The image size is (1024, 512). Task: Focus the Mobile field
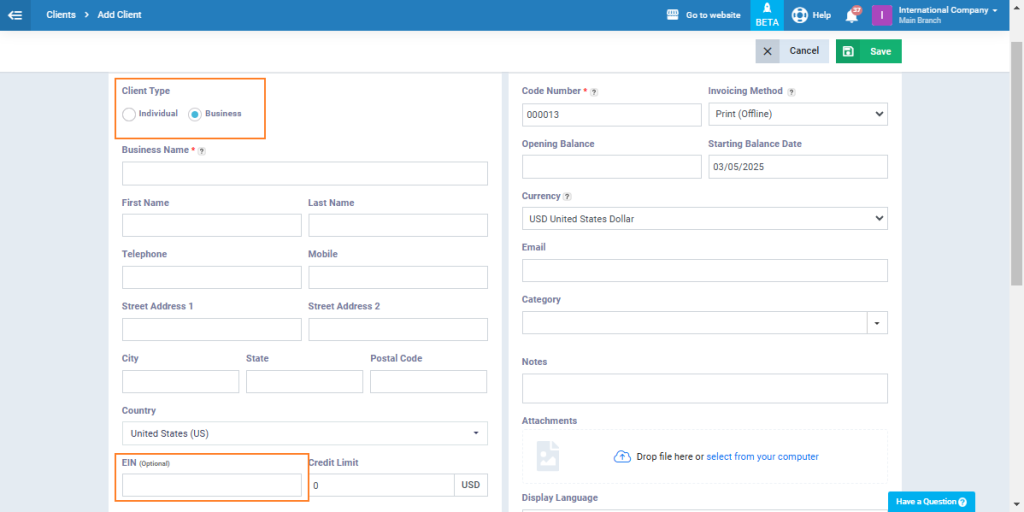(x=398, y=277)
